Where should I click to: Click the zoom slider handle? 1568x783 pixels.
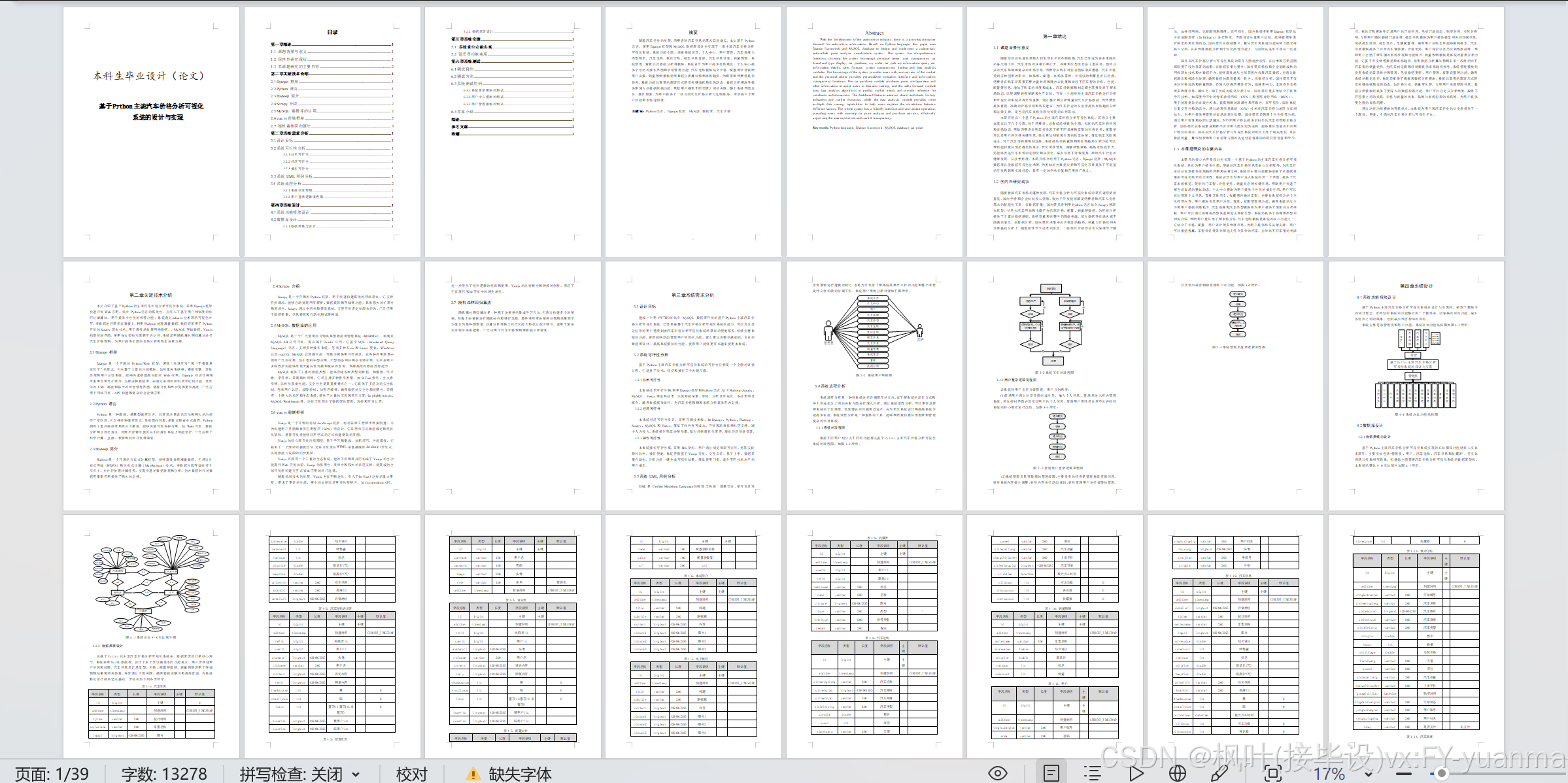click(x=1441, y=773)
